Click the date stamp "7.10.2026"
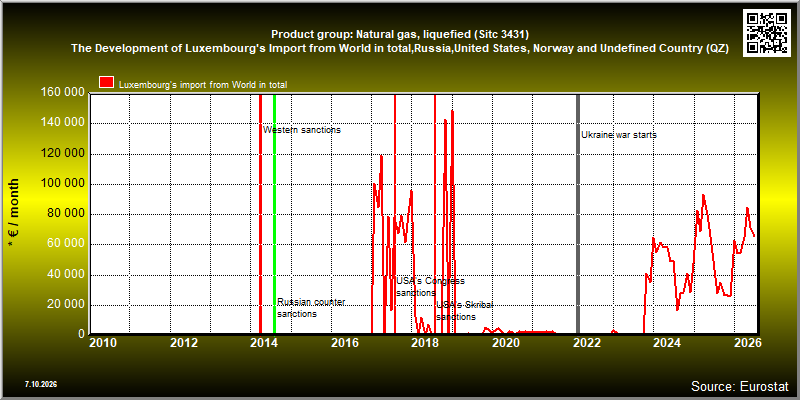The width and height of the screenshot is (800, 400). pos(41,384)
